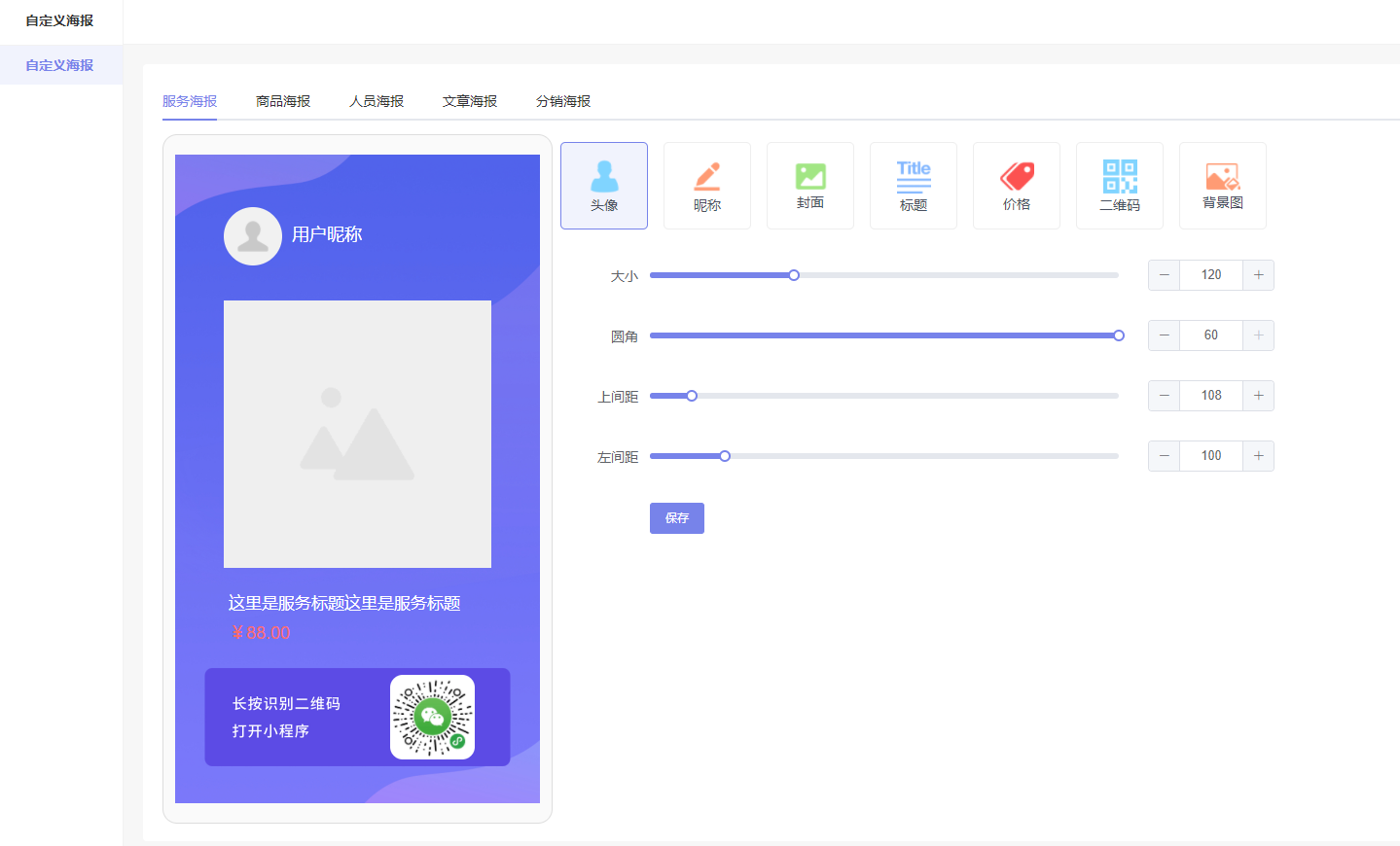Click the service title text in preview

pyautogui.click(x=344, y=603)
